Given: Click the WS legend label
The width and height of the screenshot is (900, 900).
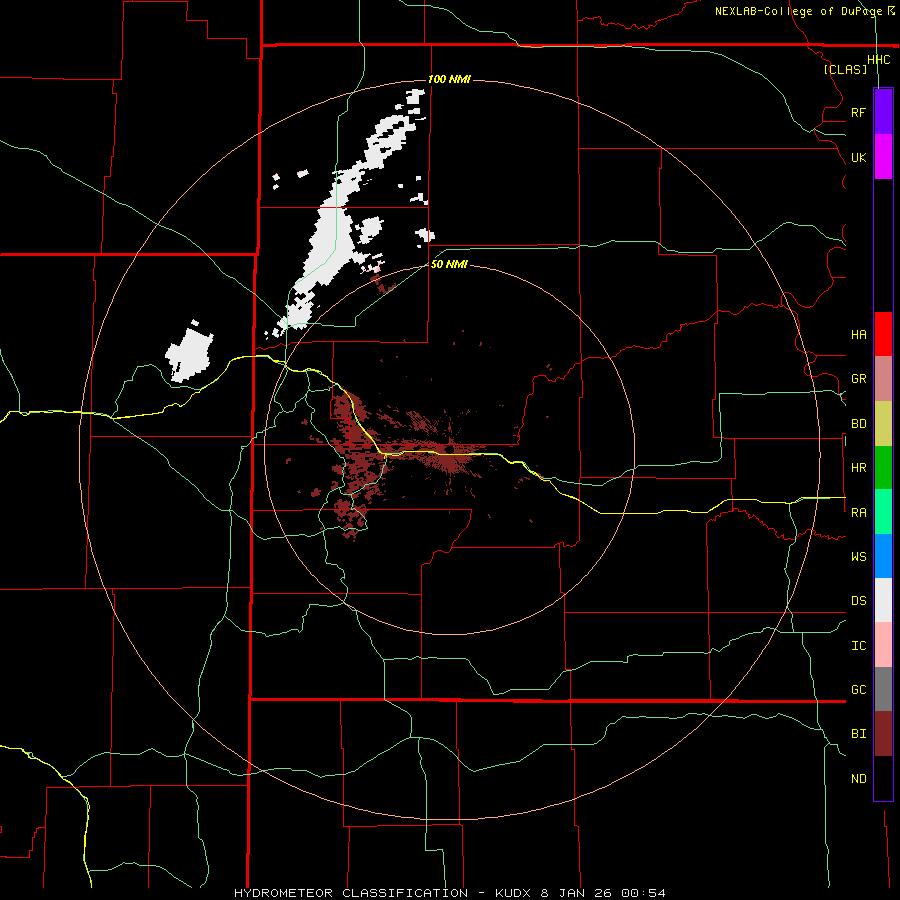Looking at the screenshot, I should (x=858, y=557).
